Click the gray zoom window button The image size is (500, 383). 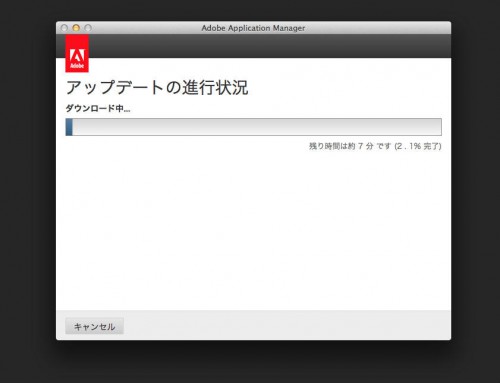[x=88, y=28]
